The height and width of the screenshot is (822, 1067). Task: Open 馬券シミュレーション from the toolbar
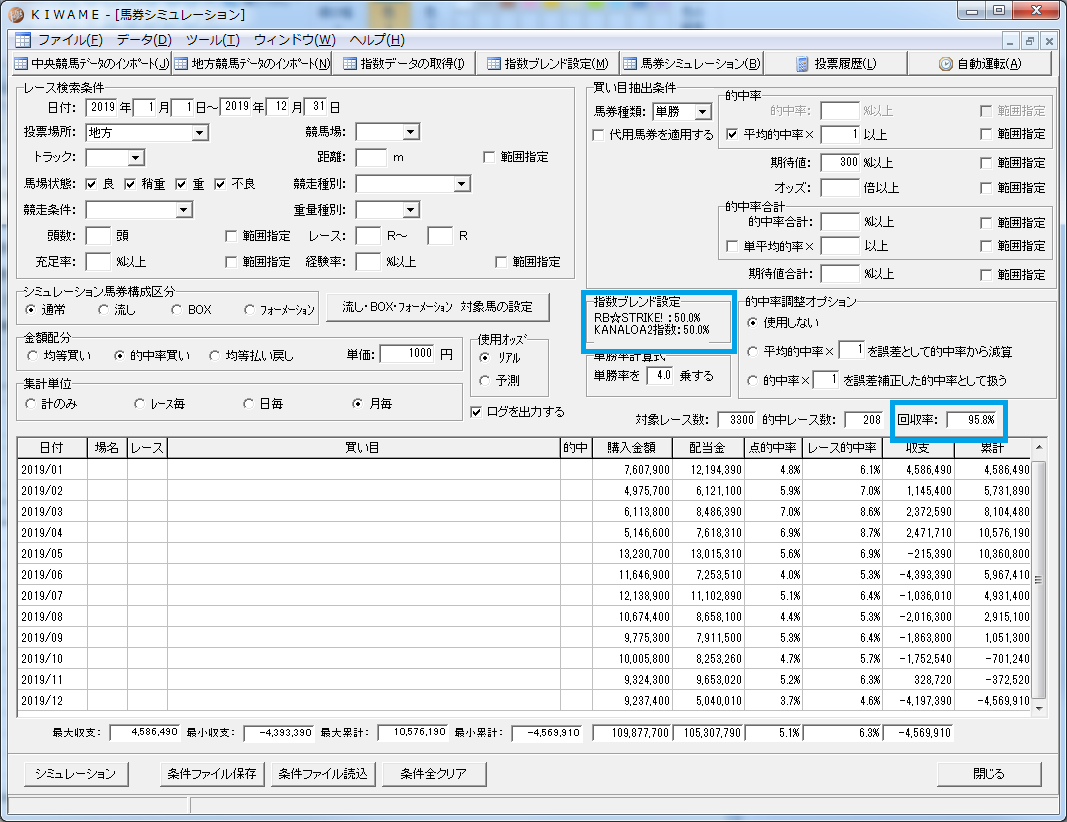[x=691, y=63]
